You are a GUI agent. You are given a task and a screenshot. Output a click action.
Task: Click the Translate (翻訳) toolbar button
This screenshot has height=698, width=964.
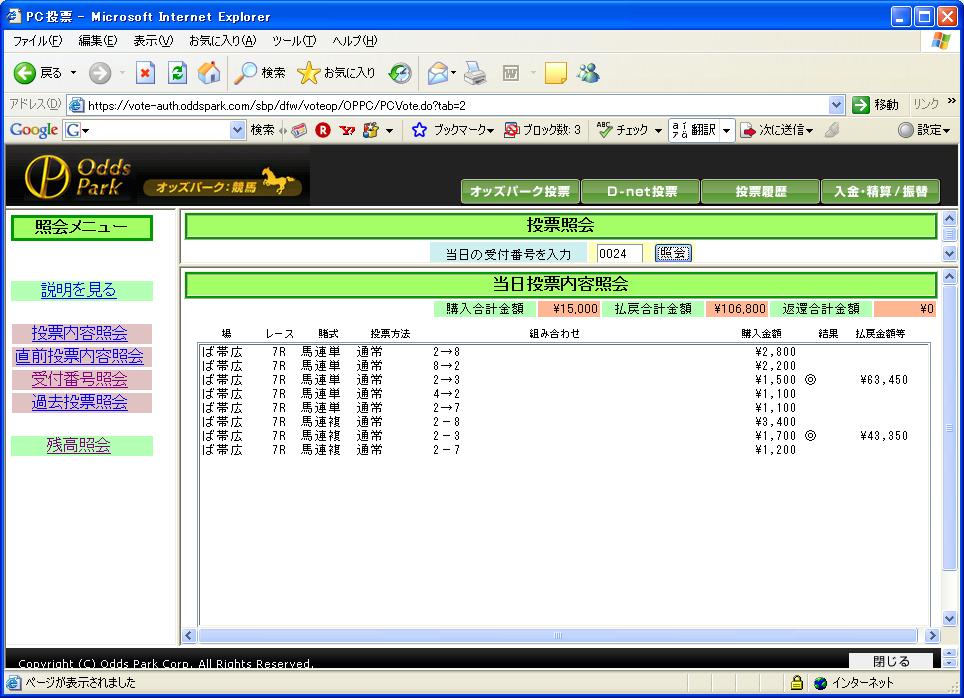(694, 130)
